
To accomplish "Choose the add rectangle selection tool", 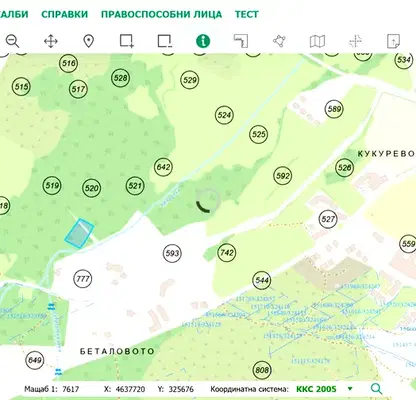I will click(127, 41).
